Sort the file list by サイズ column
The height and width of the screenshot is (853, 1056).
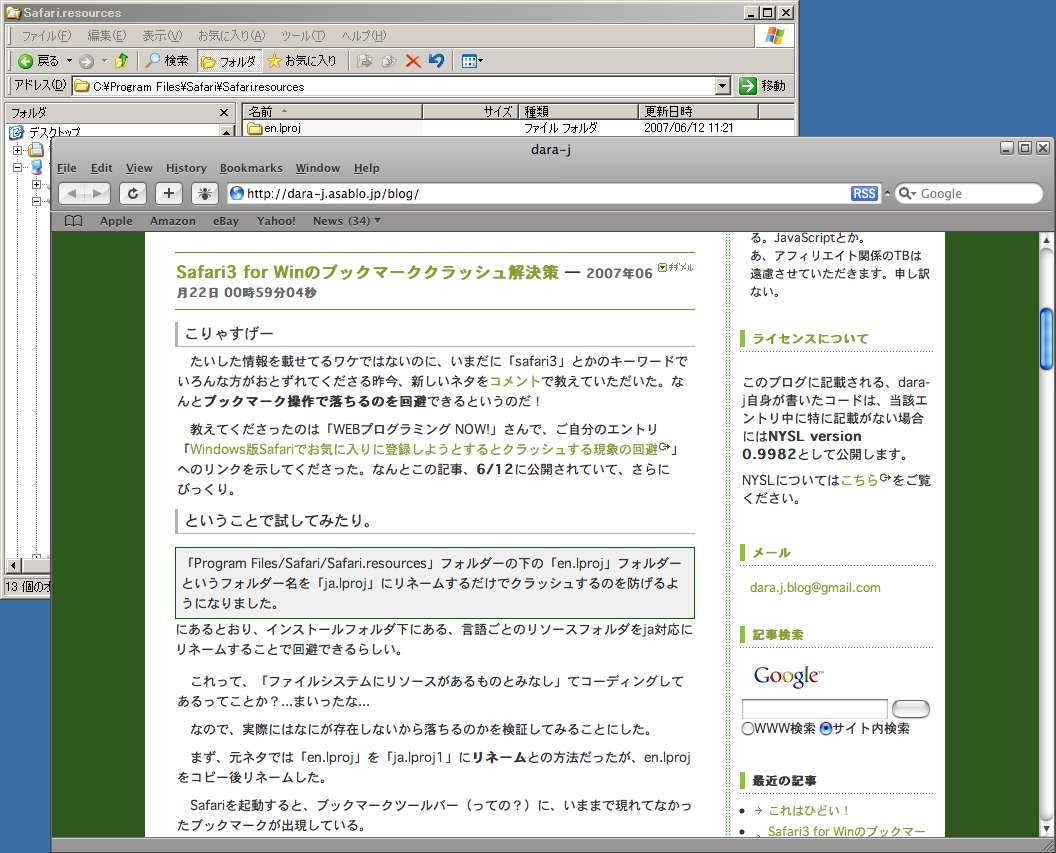pyautogui.click(x=470, y=112)
